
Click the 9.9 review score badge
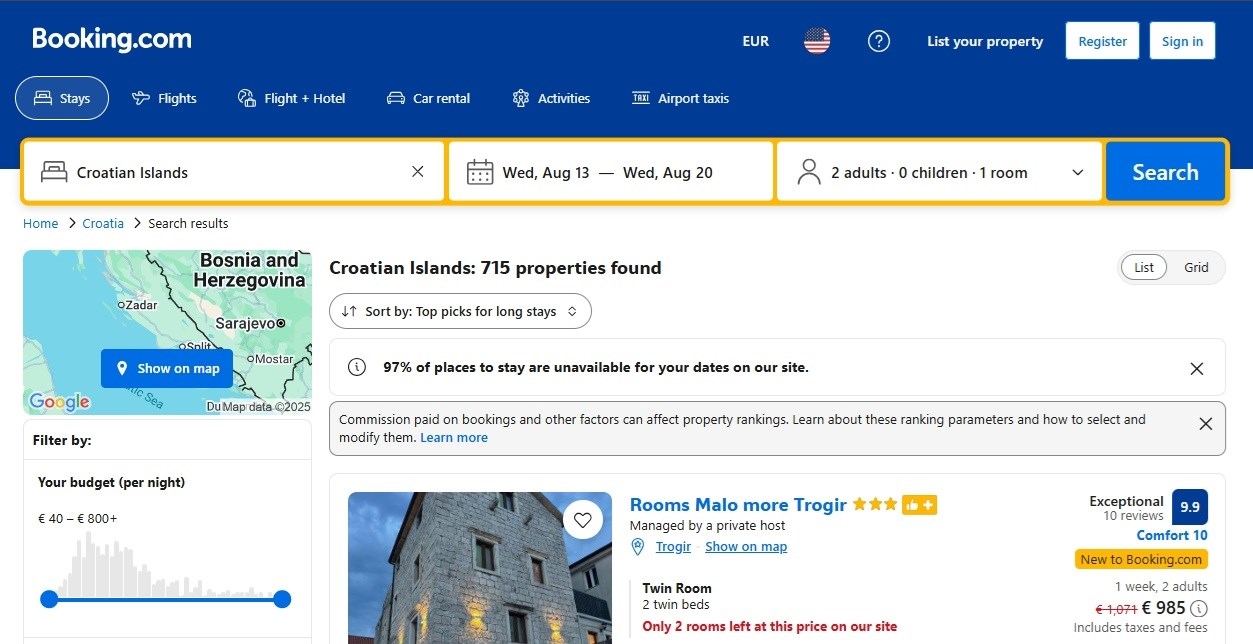[x=1190, y=507]
